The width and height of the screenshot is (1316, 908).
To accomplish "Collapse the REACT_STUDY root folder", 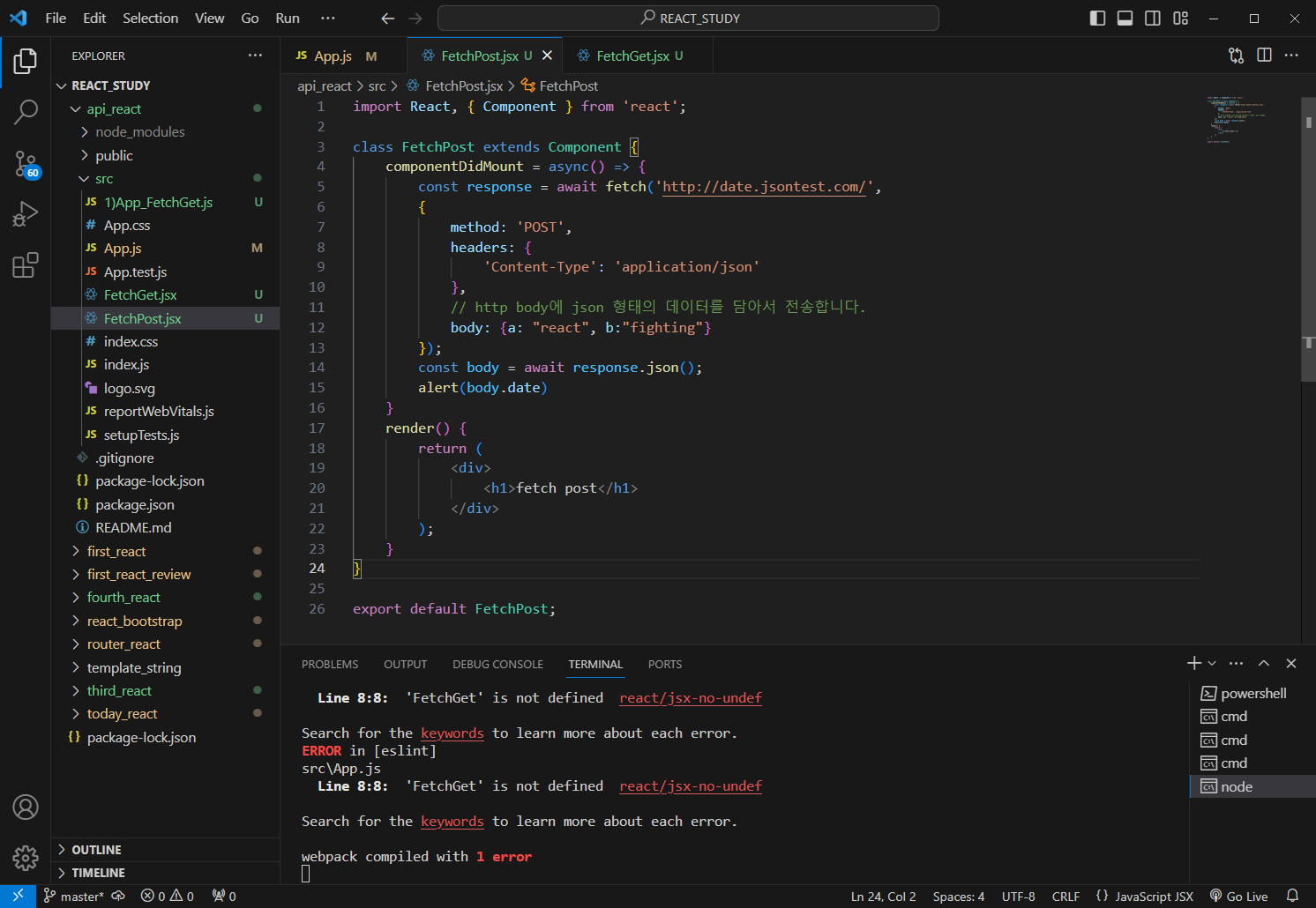I will click(166, 86).
